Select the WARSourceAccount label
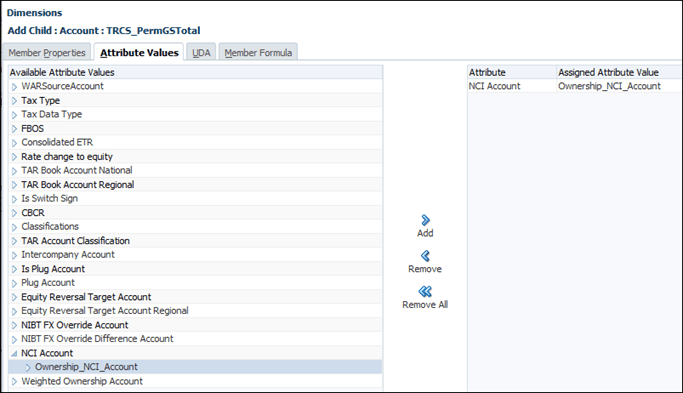The image size is (683, 393). point(62,86)
